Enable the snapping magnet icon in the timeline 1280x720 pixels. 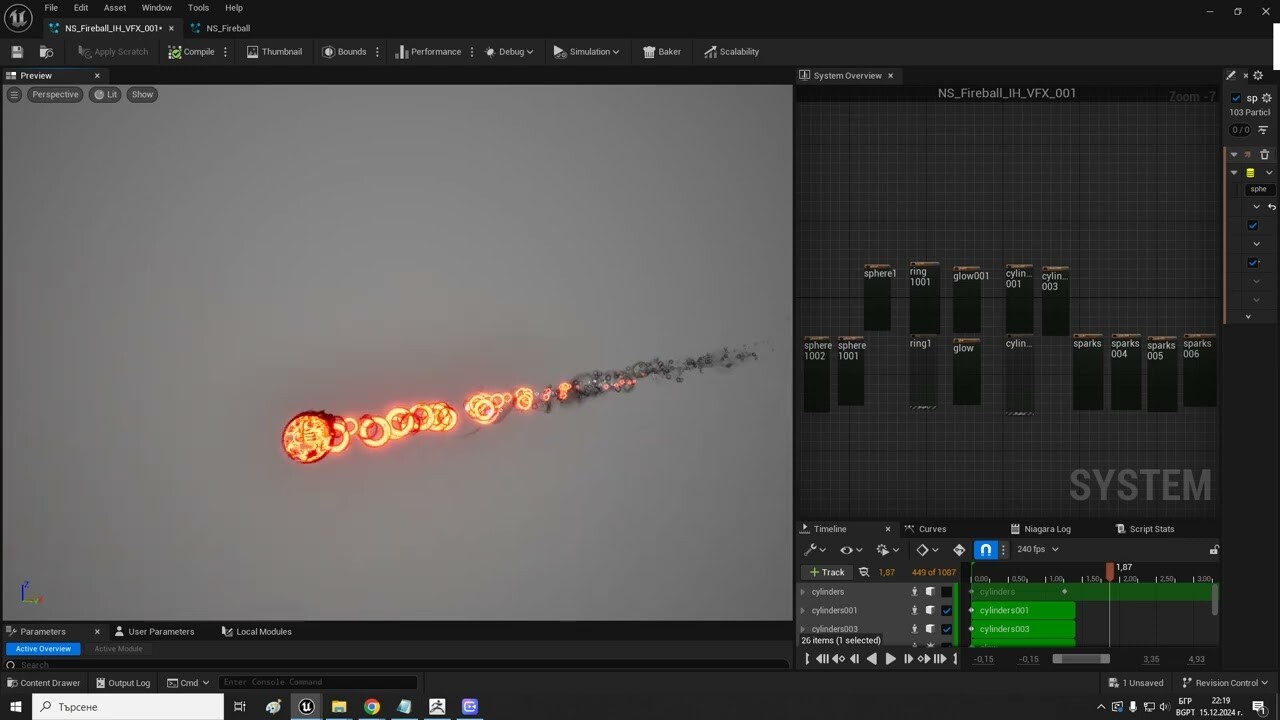click(x=985, y=549)
